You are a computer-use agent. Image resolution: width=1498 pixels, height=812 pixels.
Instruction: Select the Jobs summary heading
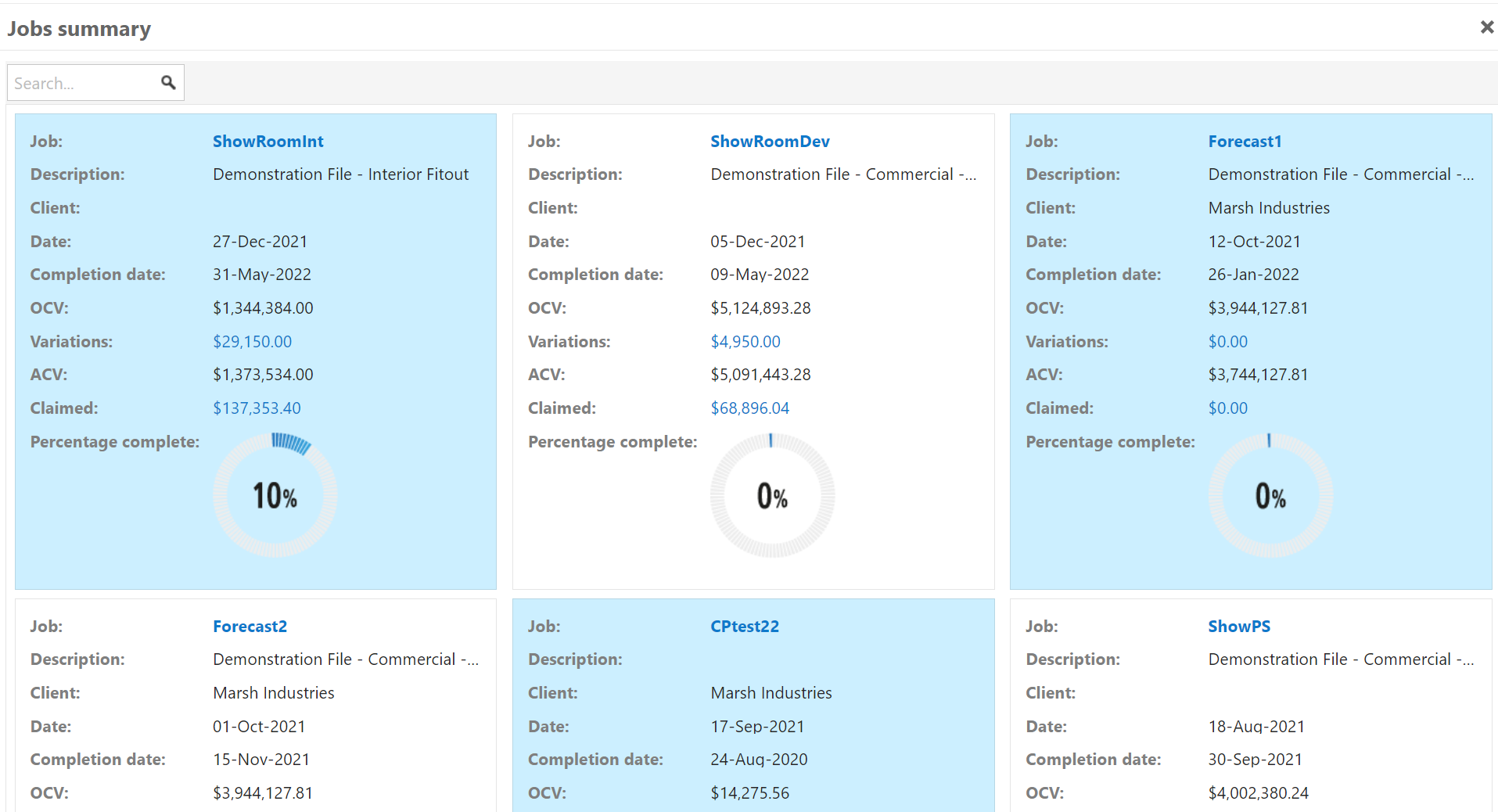pyautogui.click(x=79, y=29)
